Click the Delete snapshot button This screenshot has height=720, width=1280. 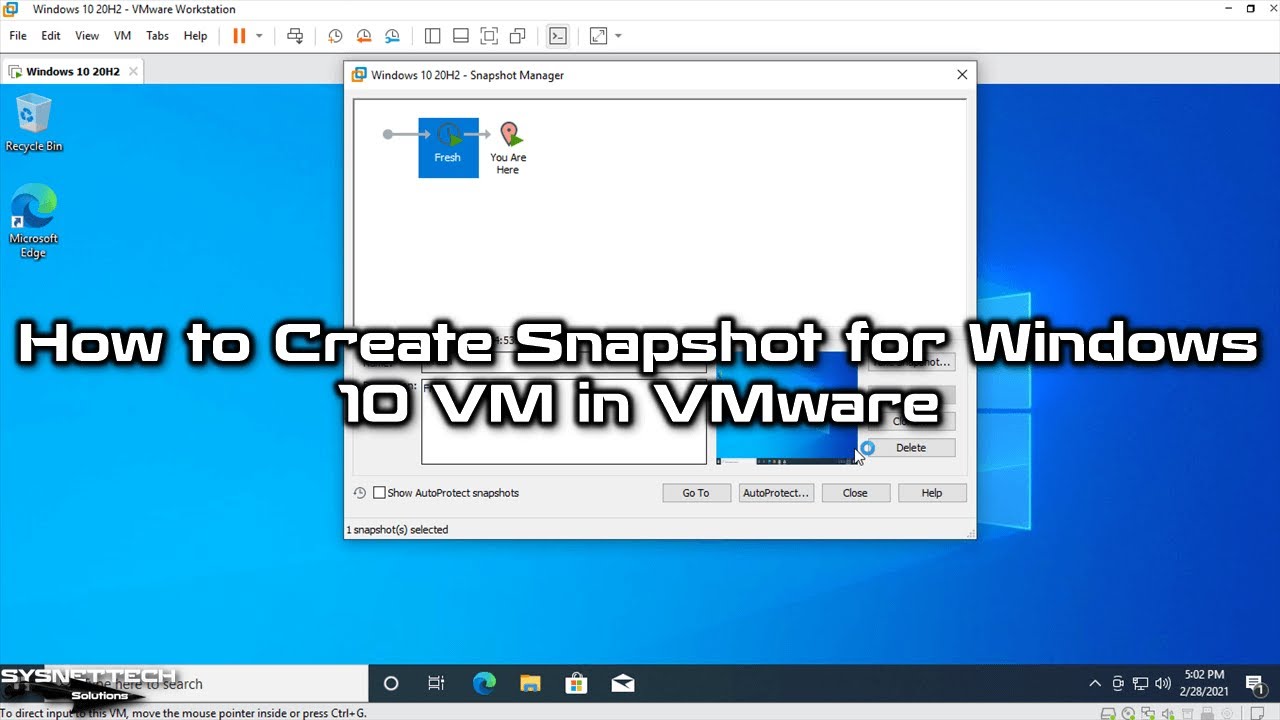coord(911,448)
